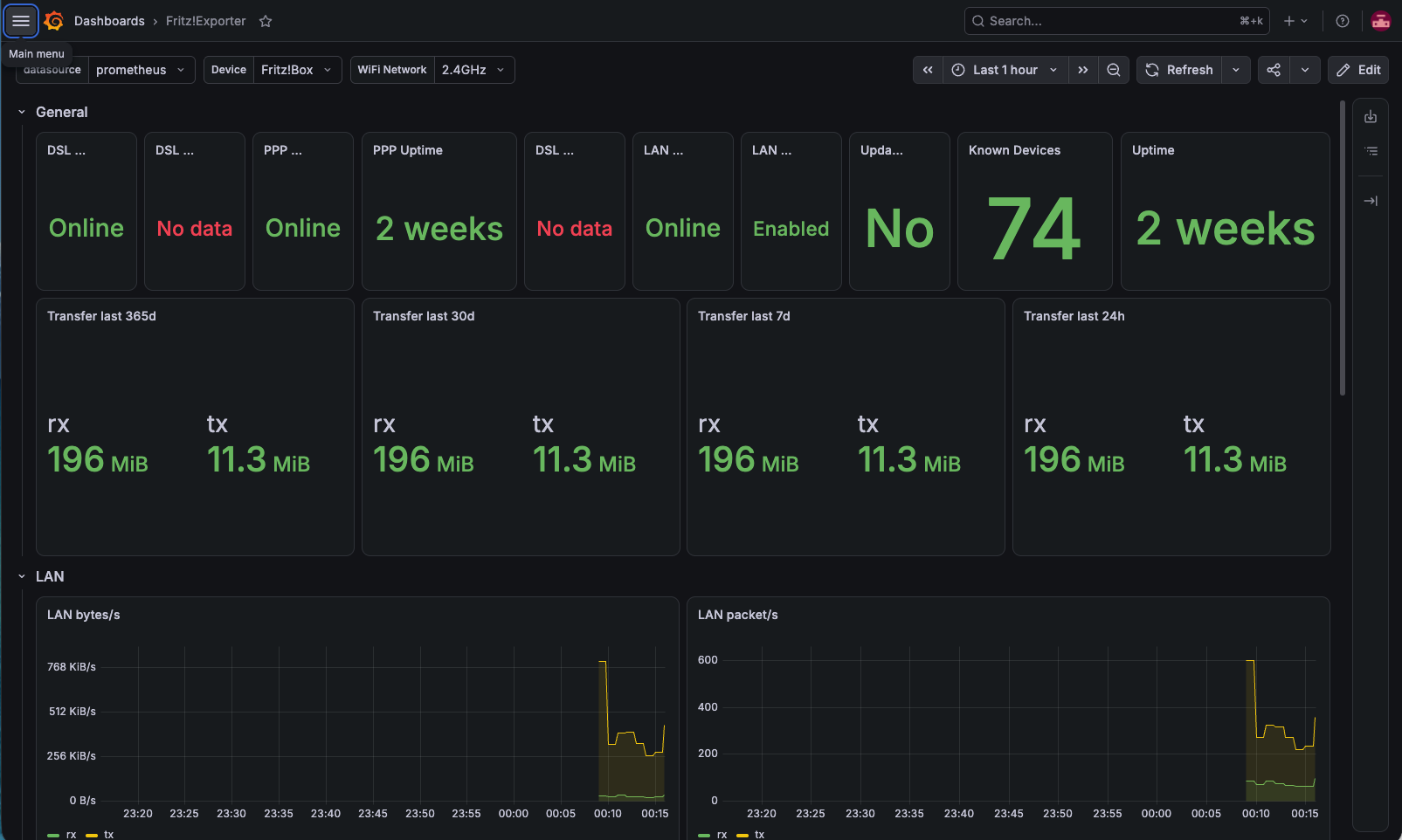Star the Fritz!Exporter dashboard as favorite

[266, 21]
